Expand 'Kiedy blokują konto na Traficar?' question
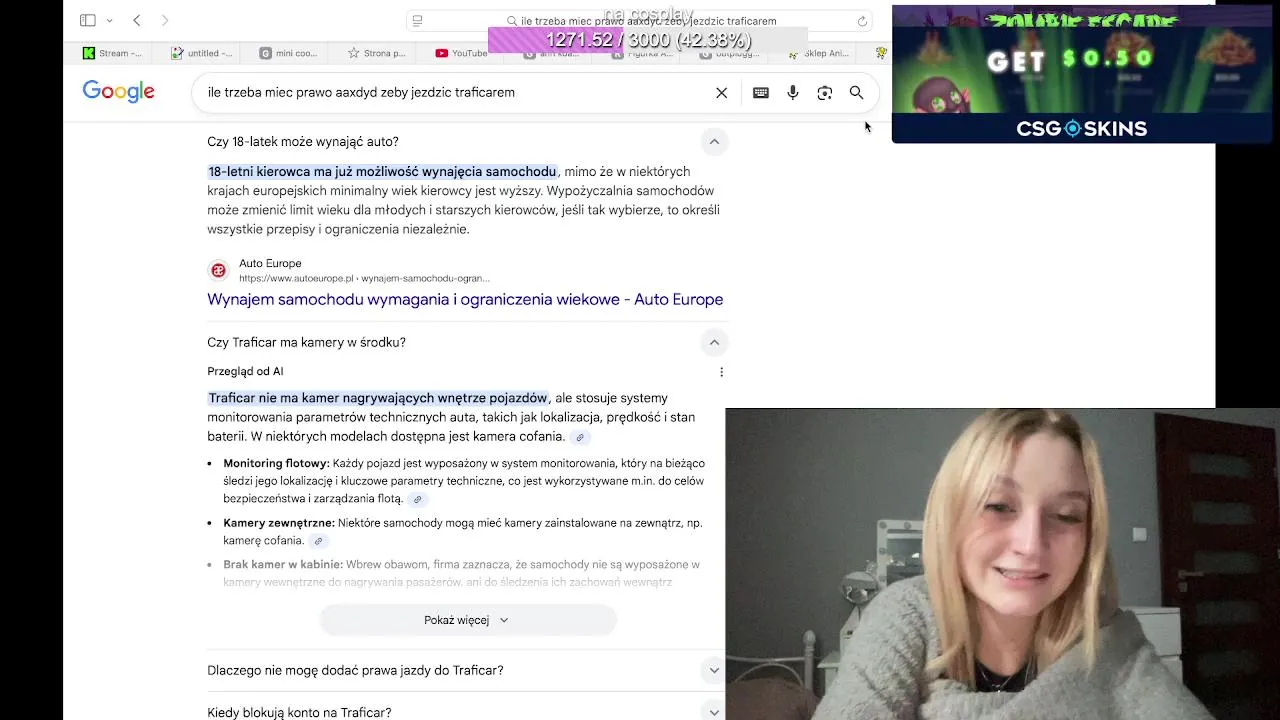Viewport: 1280px width, 720px height. point(714,712)
